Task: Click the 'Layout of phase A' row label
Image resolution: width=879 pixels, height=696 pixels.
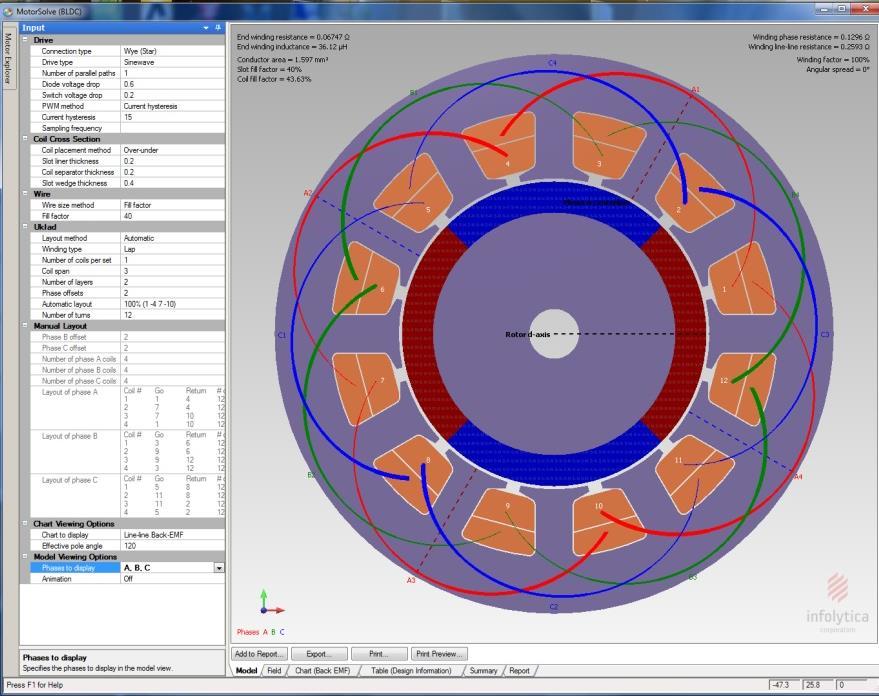Action: (x=70, y=392)
